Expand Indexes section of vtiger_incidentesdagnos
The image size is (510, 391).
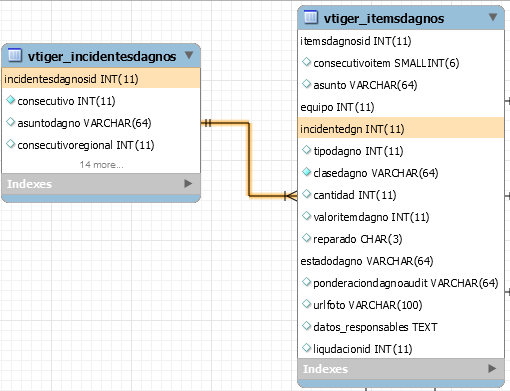[x=188, y=184]
